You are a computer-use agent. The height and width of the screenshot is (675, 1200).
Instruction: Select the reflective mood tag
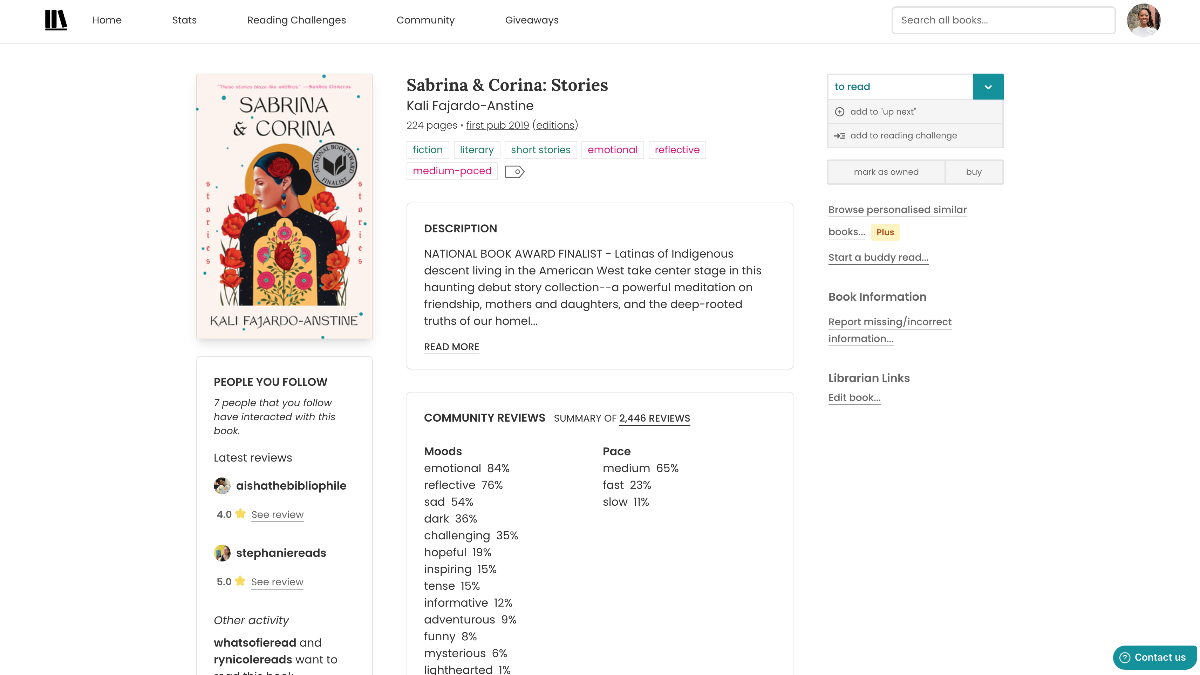coord(677,150)
